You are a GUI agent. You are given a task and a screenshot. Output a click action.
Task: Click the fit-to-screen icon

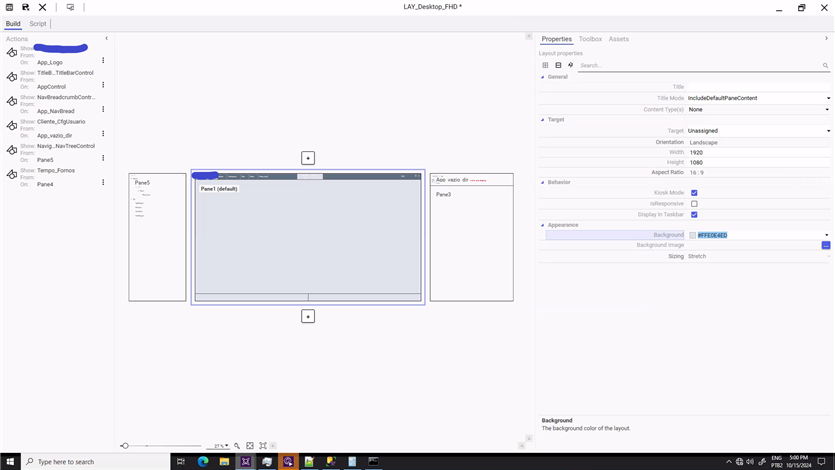250,446
